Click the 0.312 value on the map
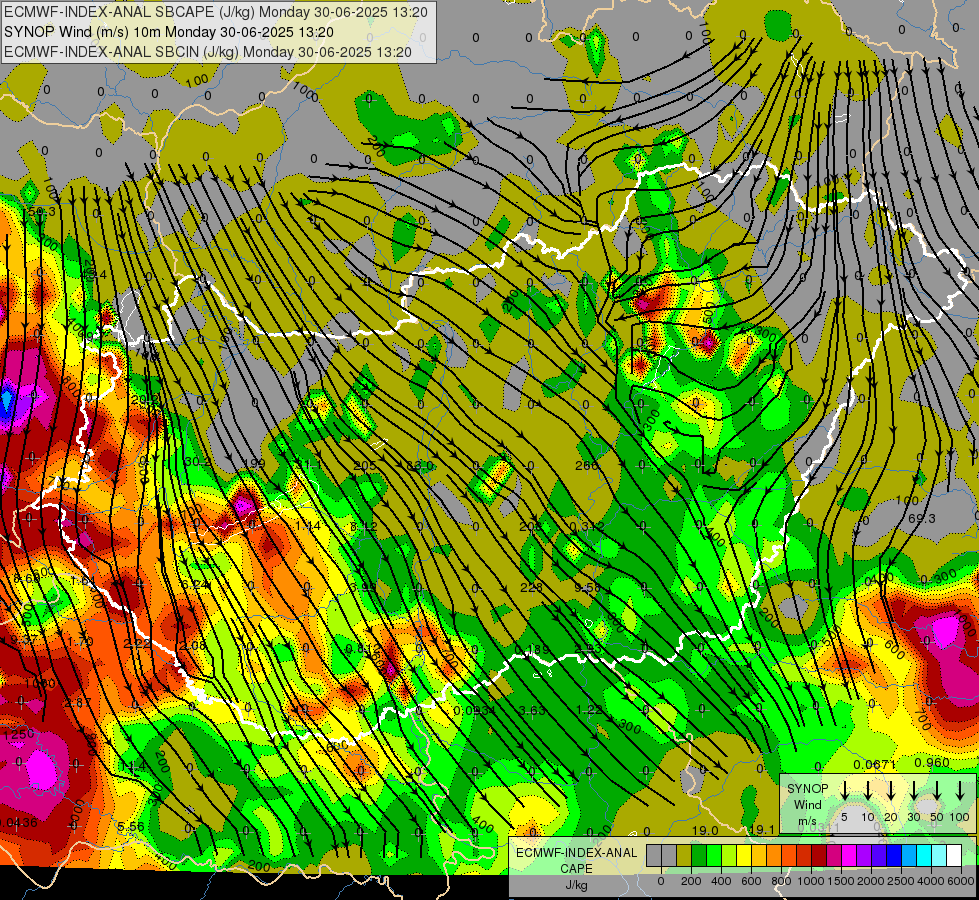Screen dimensions: 979x900 [x=588, y=527]
